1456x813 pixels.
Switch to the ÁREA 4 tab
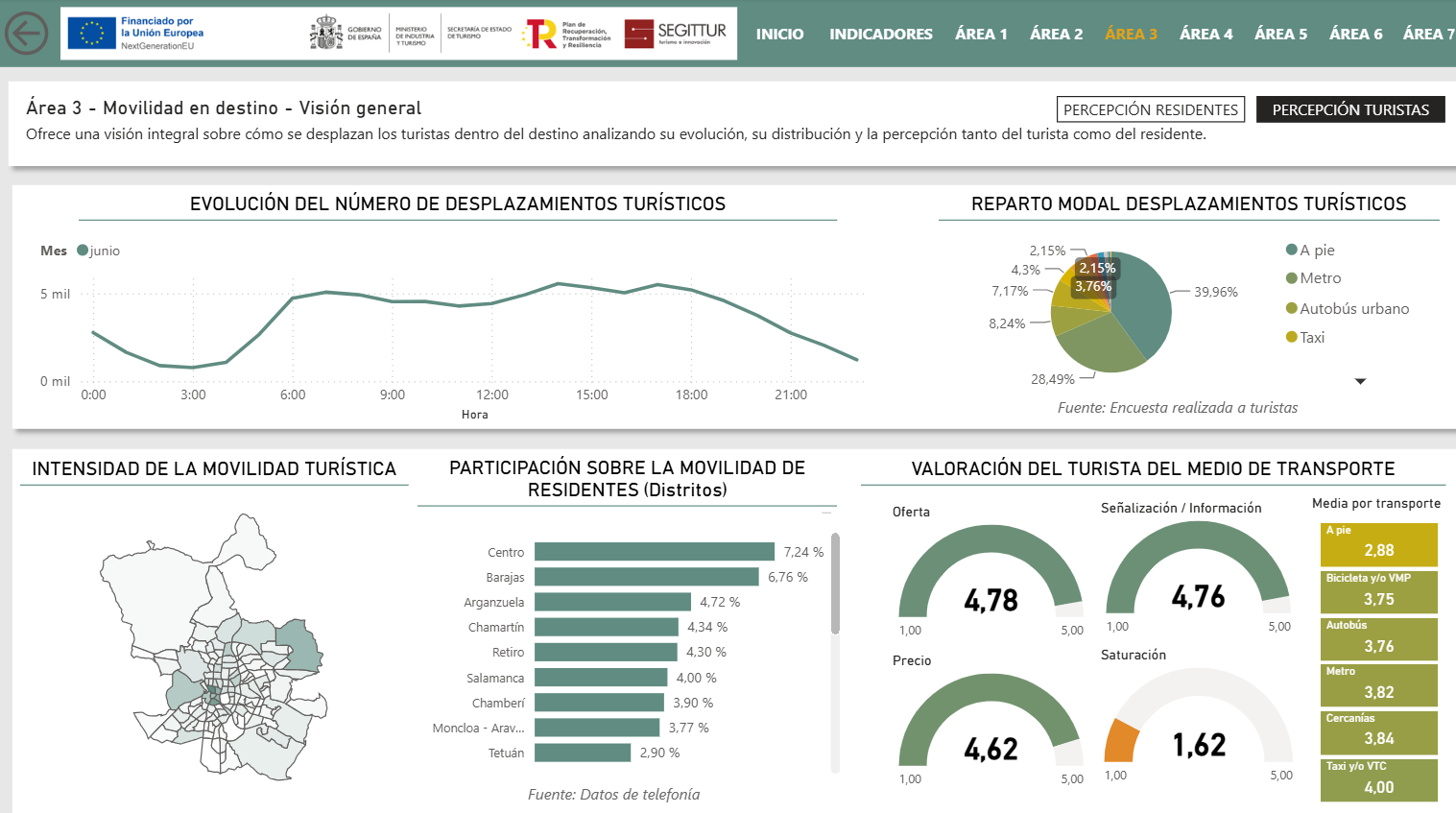(1206, 34)
